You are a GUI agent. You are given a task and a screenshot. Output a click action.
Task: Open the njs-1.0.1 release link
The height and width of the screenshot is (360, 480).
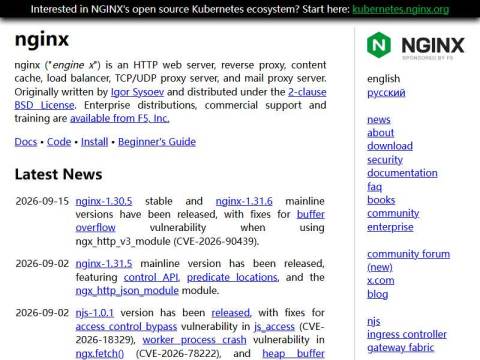(94, 313)
